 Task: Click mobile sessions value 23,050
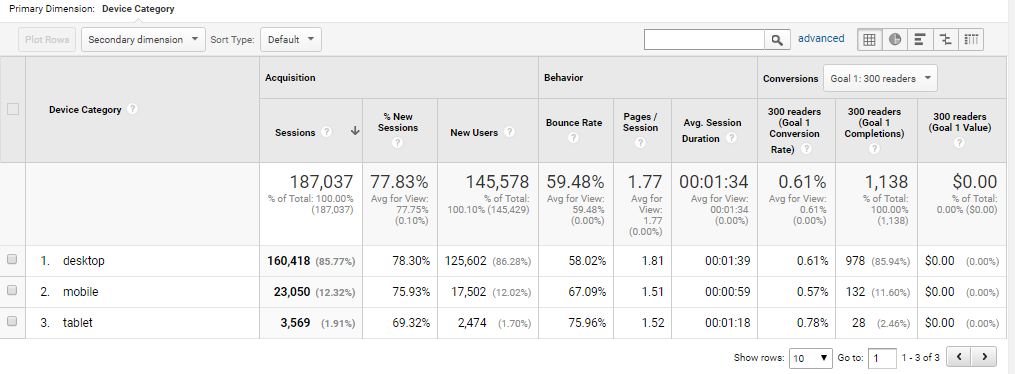(292, 292)
